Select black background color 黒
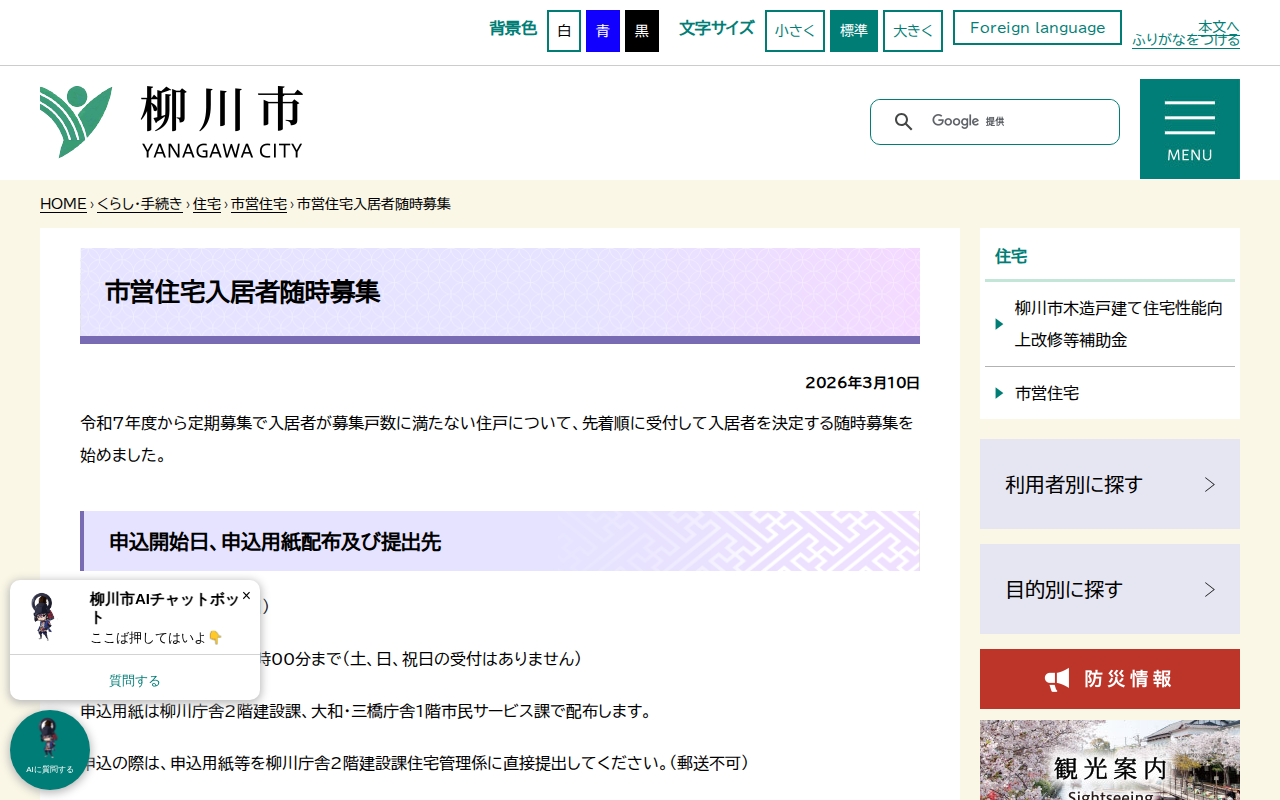This screenshot has height=800, width=1280. pyautogui.click(x=642, y=31)
